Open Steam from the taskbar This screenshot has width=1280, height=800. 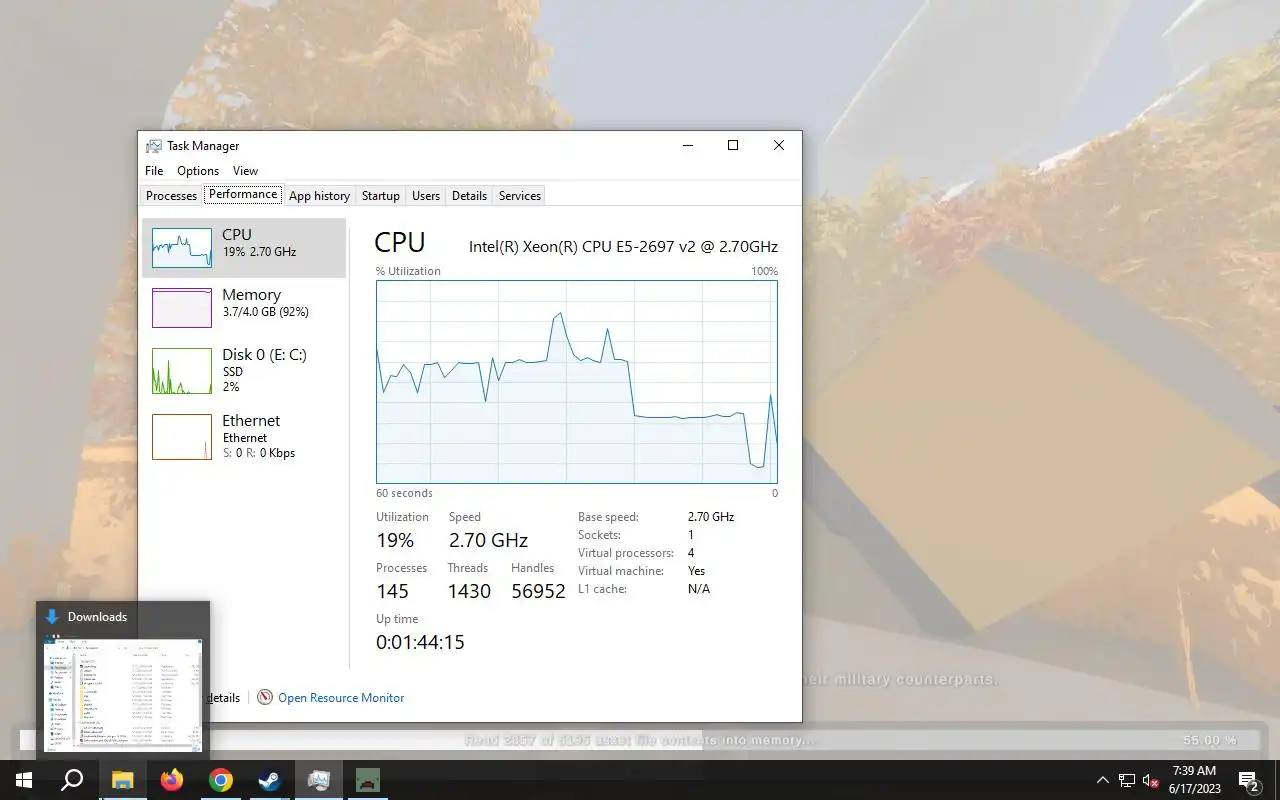270,780
